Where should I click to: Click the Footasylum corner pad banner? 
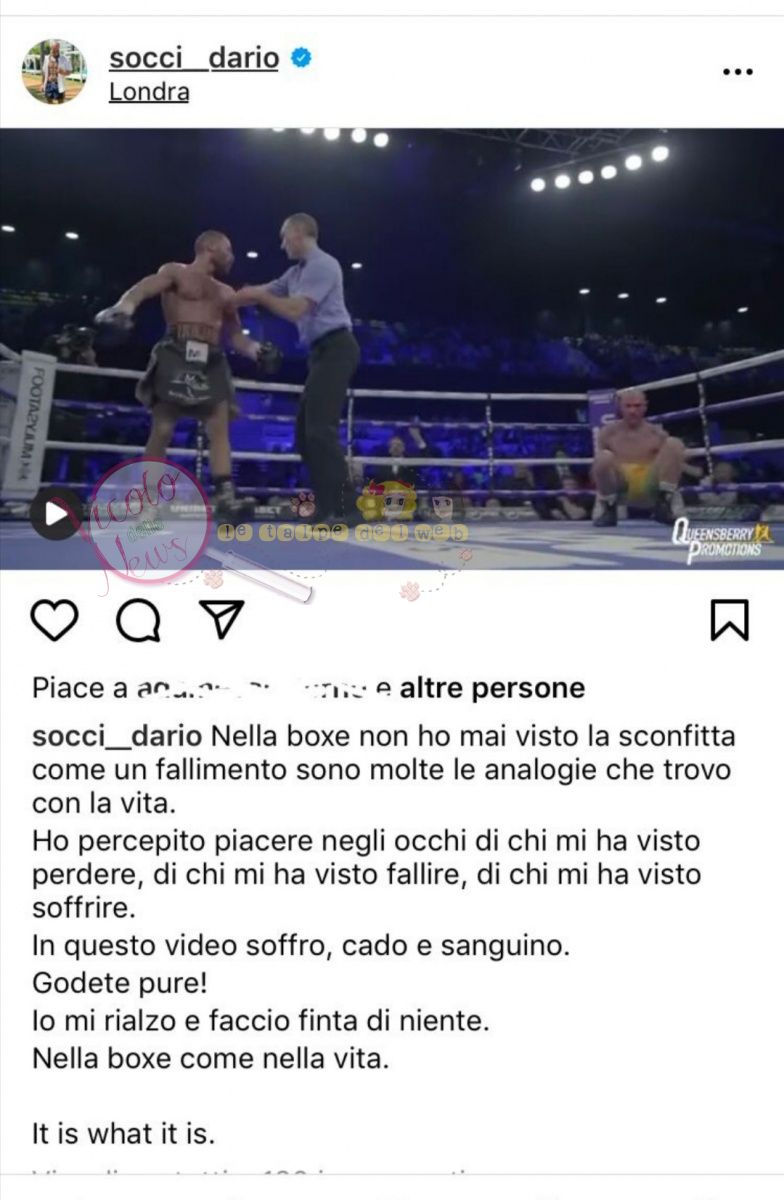point(28,424)
